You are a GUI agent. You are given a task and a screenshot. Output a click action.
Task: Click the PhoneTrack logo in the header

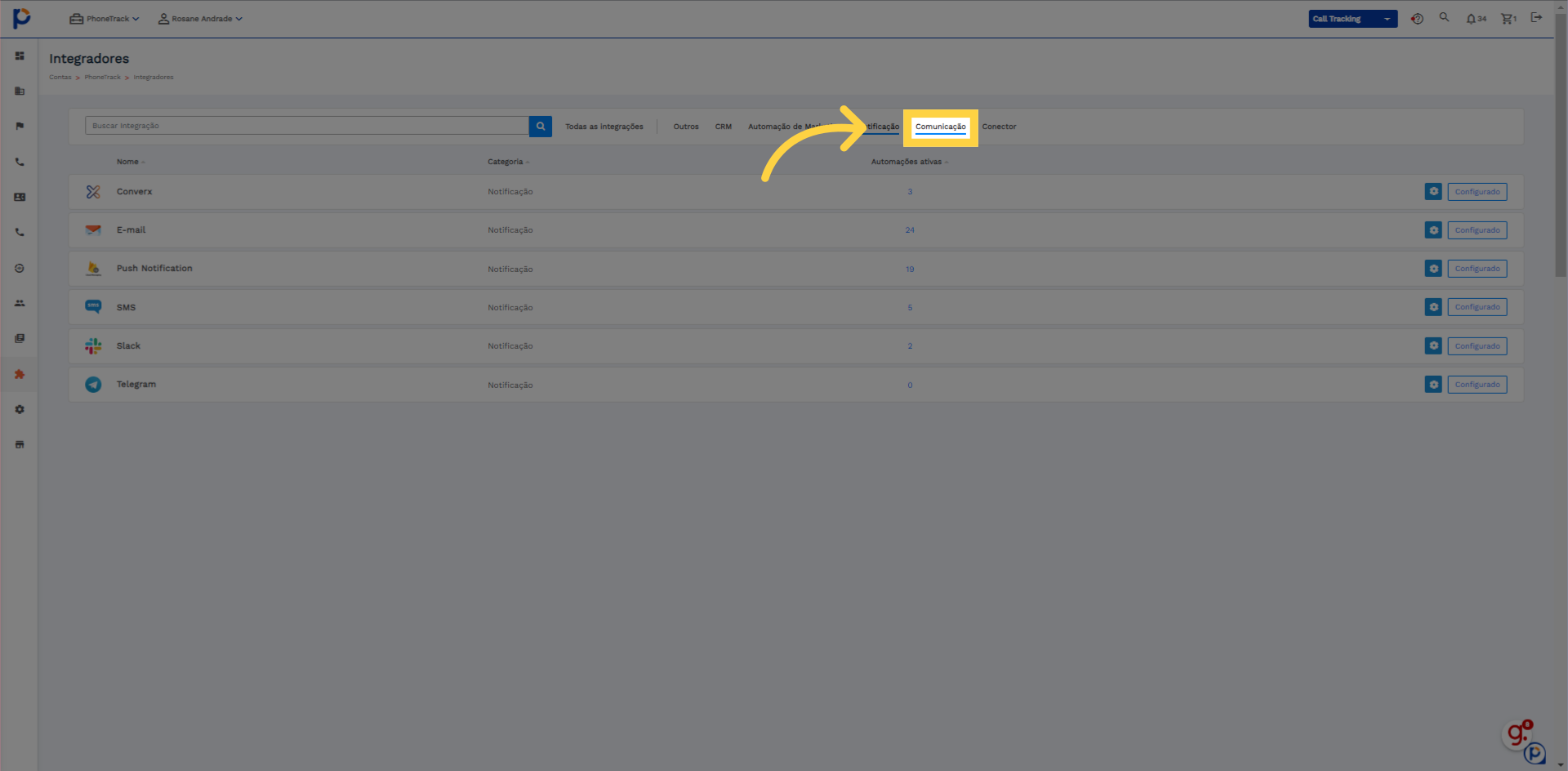coord(22,18)
